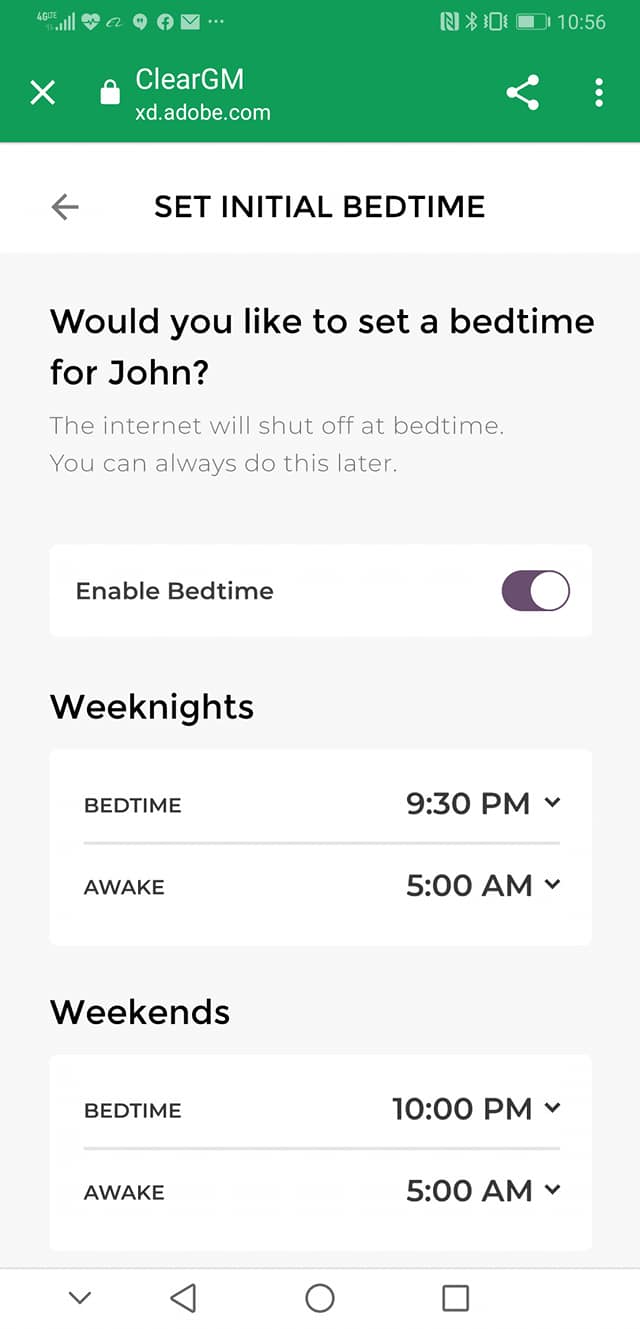Open recent apps with square button
This screenshot has width=640, height=1329.
click(x=455, y=1298)
